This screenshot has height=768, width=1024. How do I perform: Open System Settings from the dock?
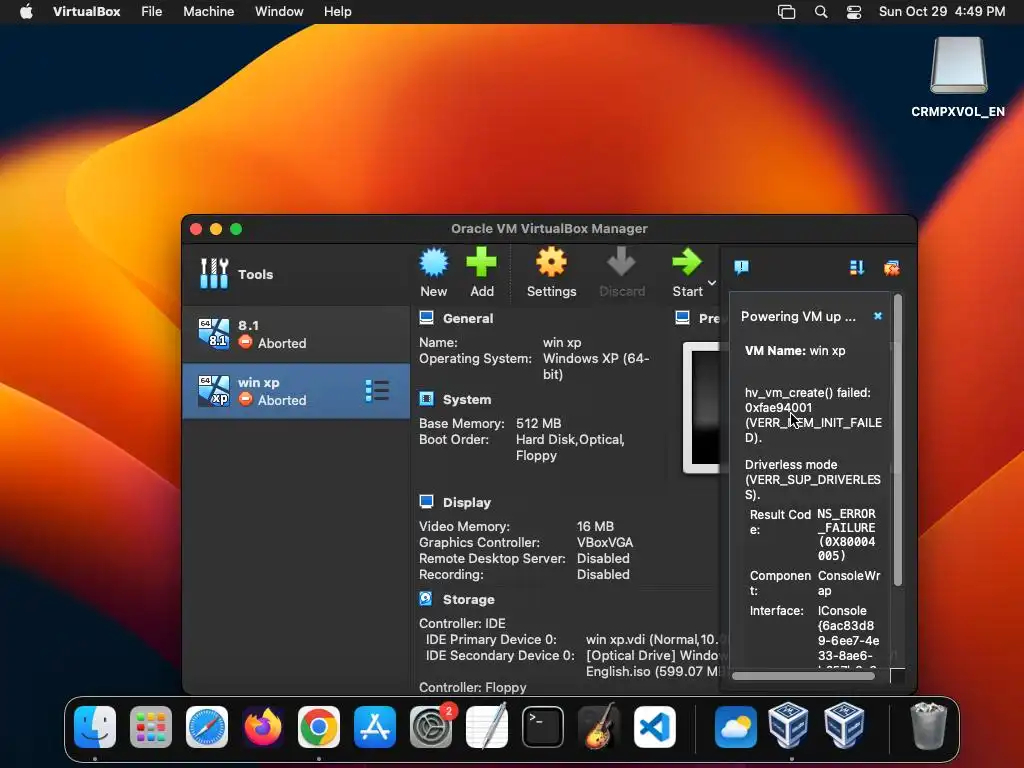click(x=431, y=727)
